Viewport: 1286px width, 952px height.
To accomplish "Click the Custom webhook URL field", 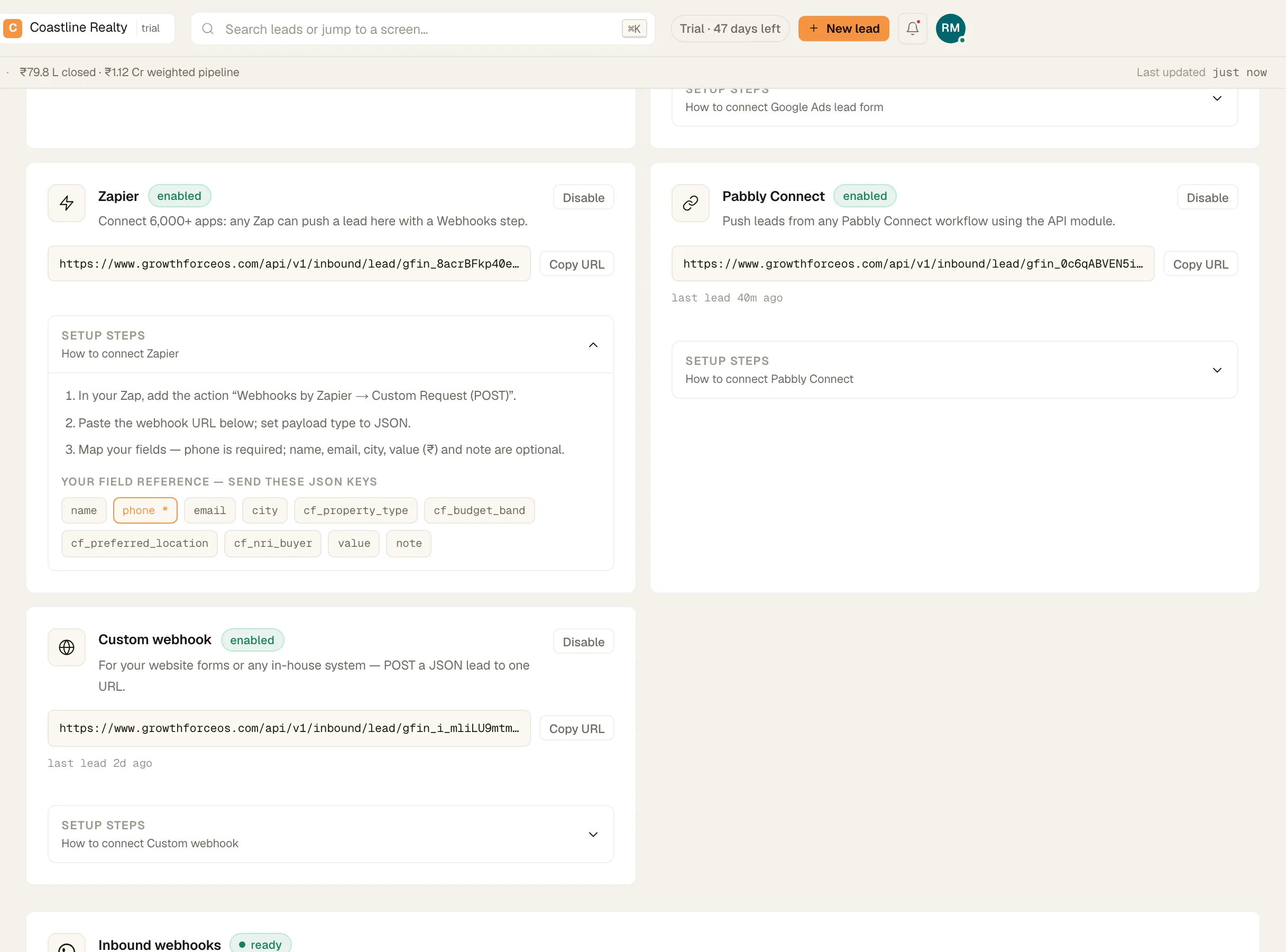I will [289, 728].
